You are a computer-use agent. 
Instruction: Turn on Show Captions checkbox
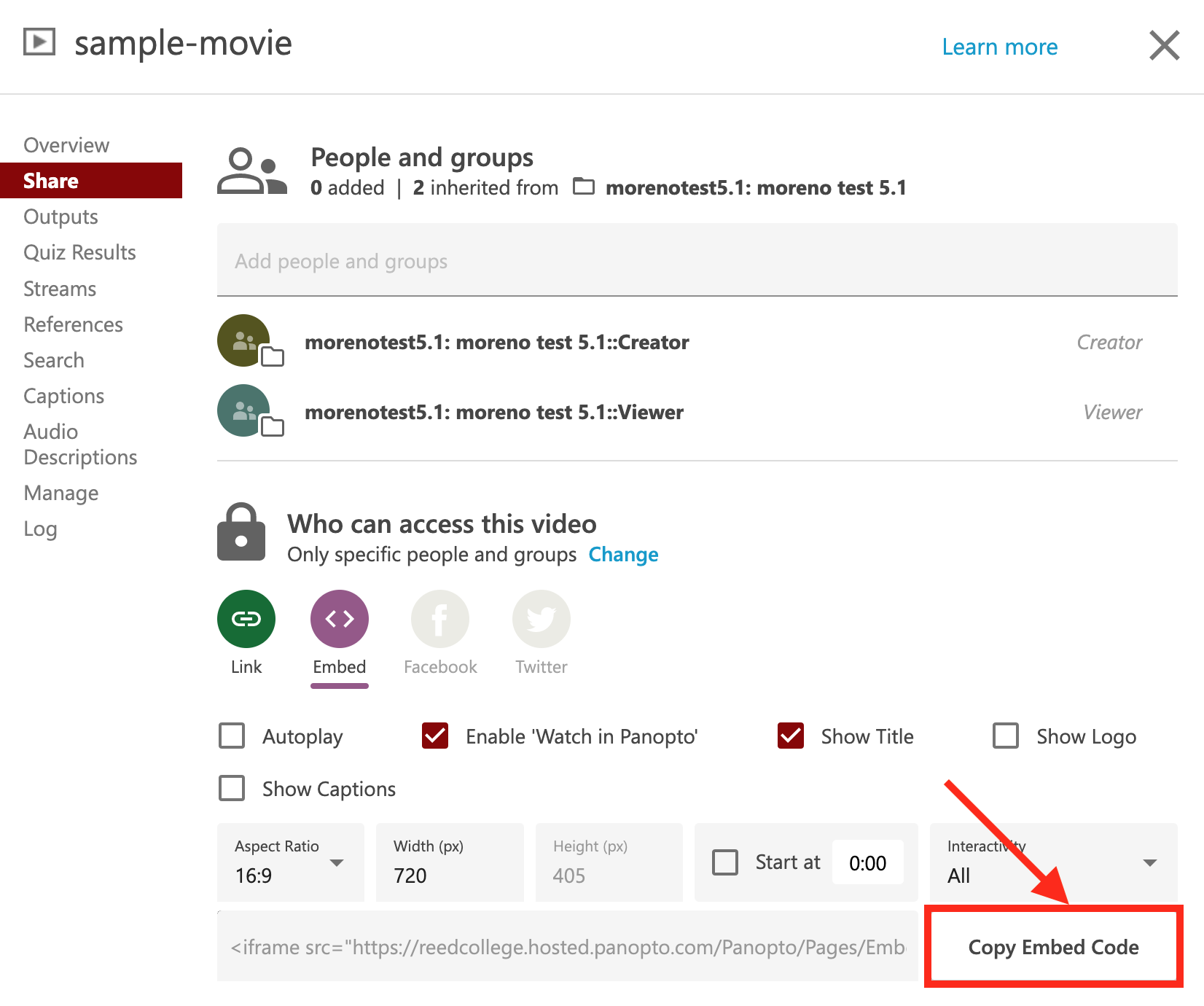232,788
